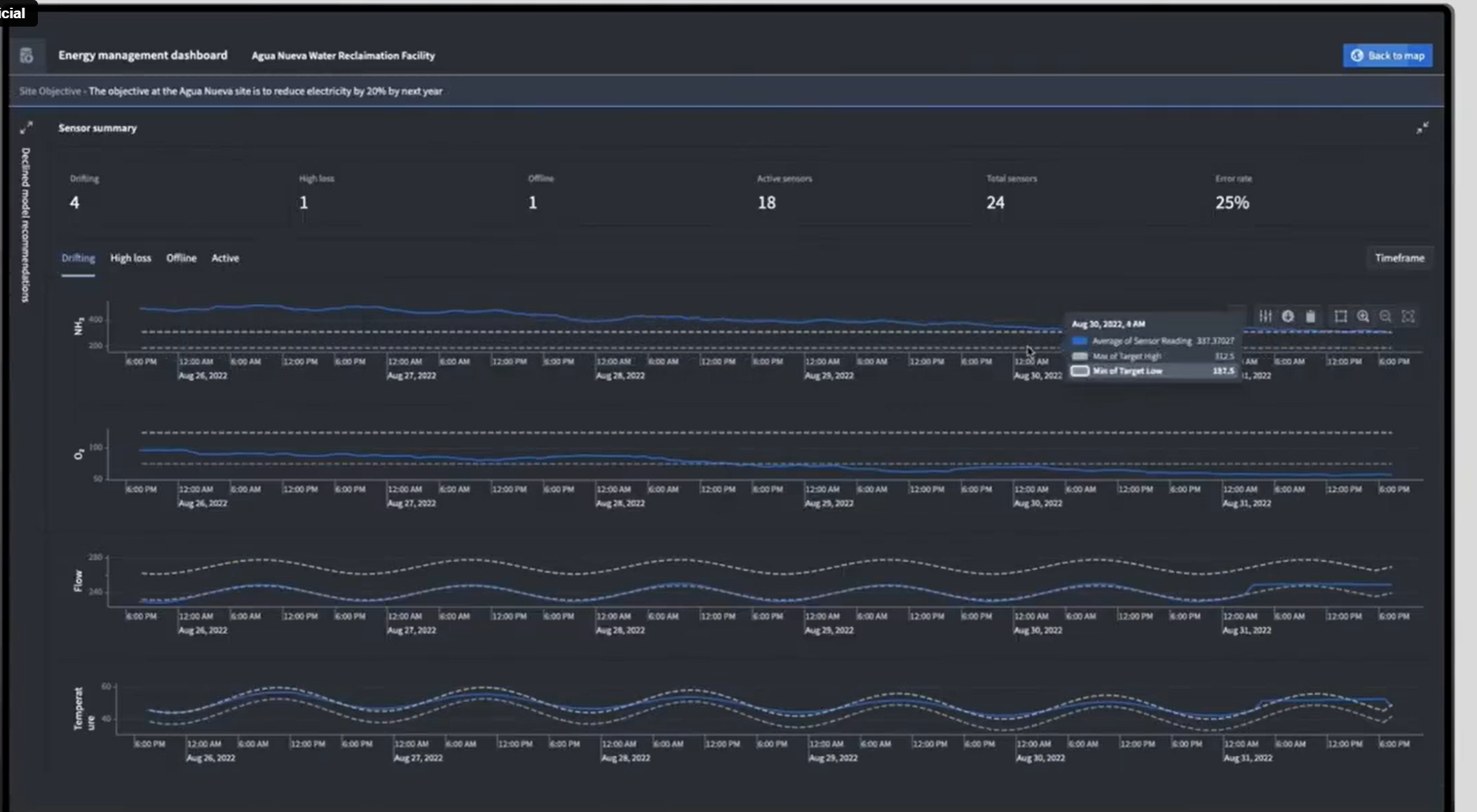Click the Active sensors count 18
Screen dimensions: 1477x812
coord(766,202)
